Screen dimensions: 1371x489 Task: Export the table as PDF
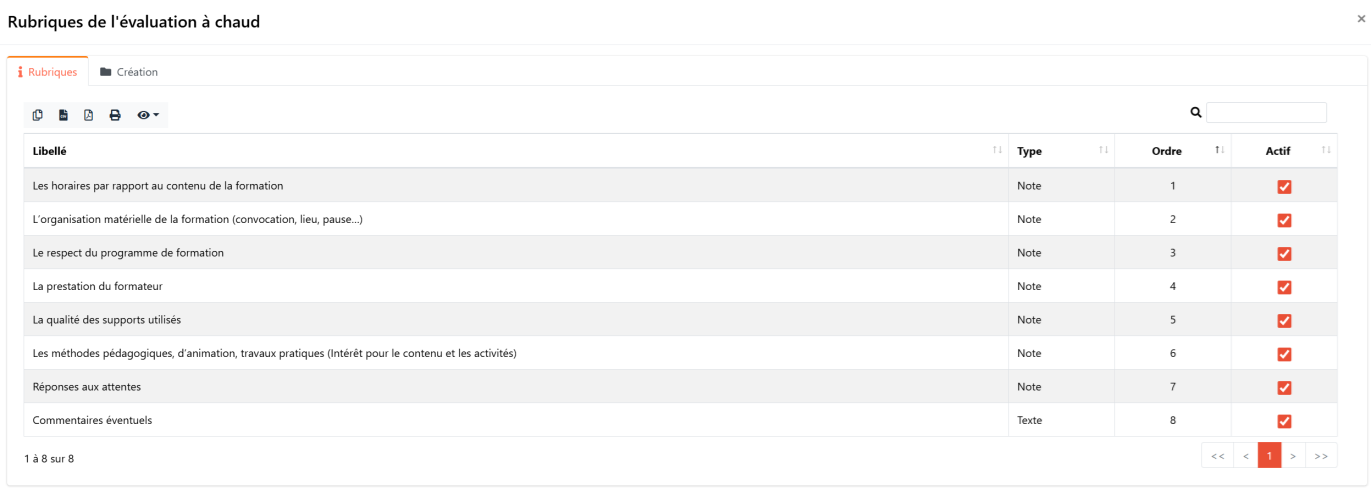point(89,115)
